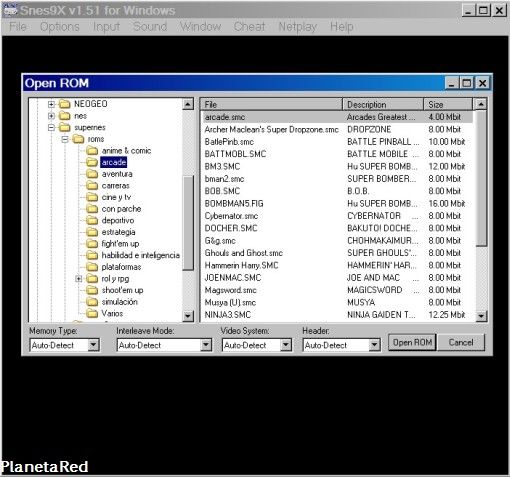Sort list by Description column header
The image size is (510, 477).
(x=383, y=104)
